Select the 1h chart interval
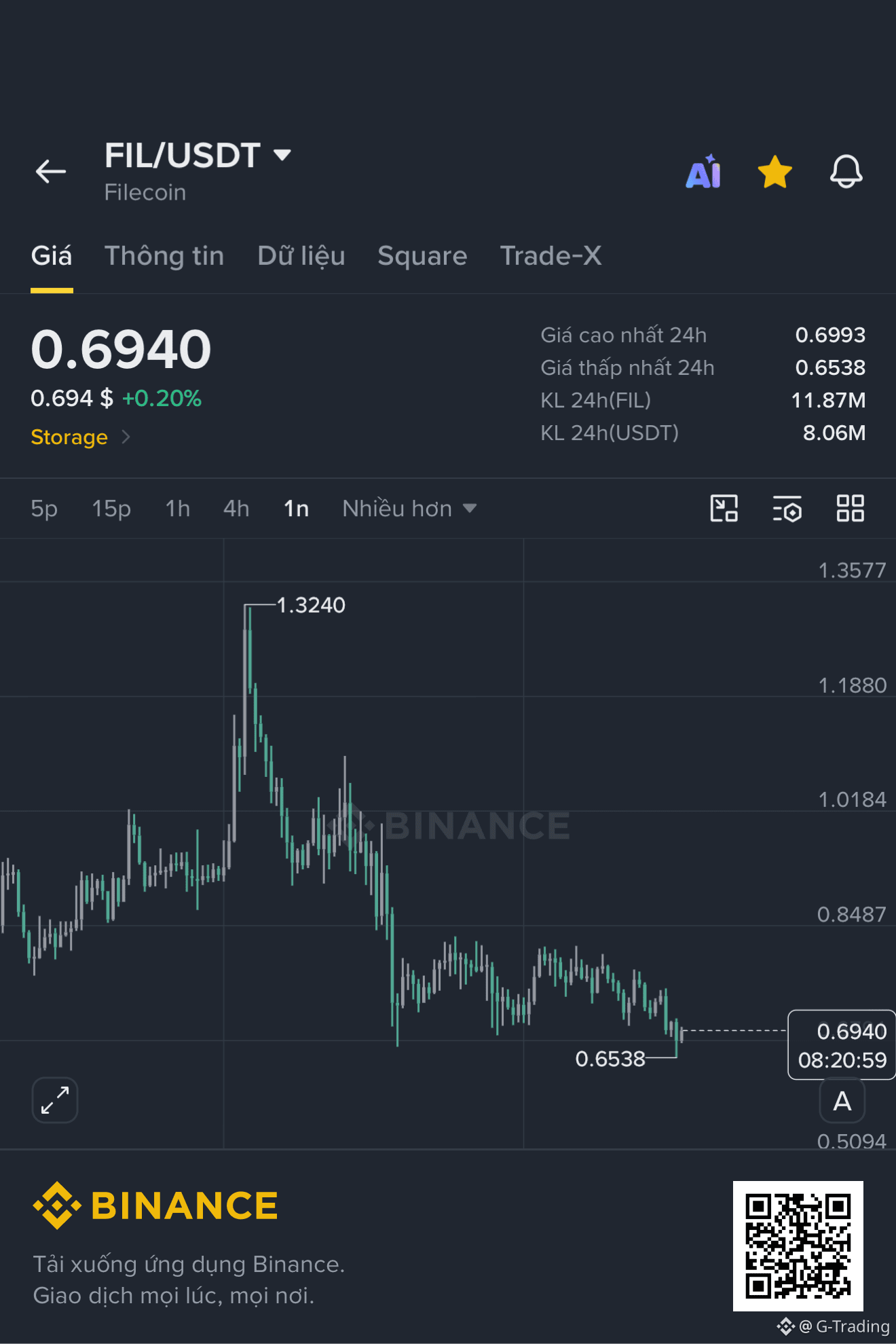 tap(178, 509)
